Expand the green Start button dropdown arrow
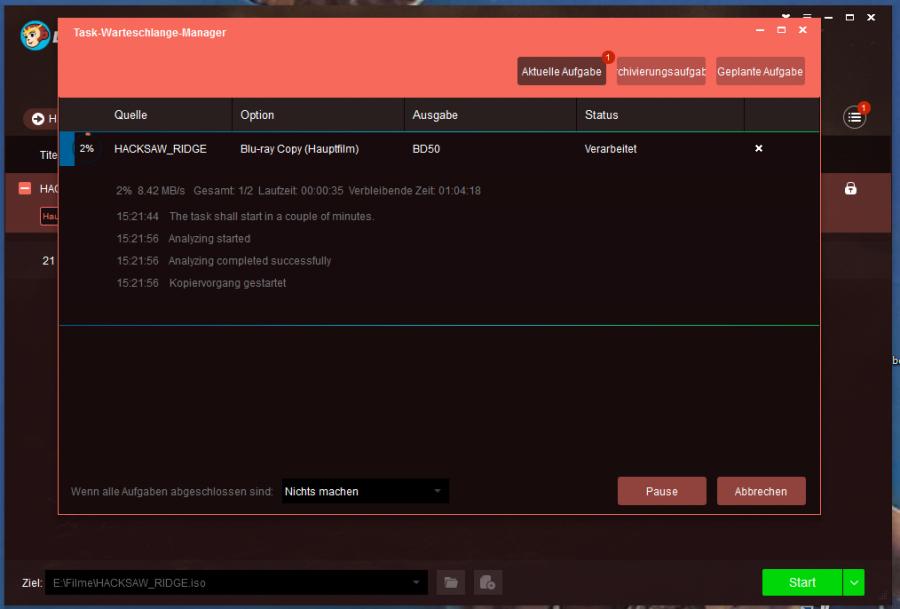The image size is (900, 609). coord(854,583)
